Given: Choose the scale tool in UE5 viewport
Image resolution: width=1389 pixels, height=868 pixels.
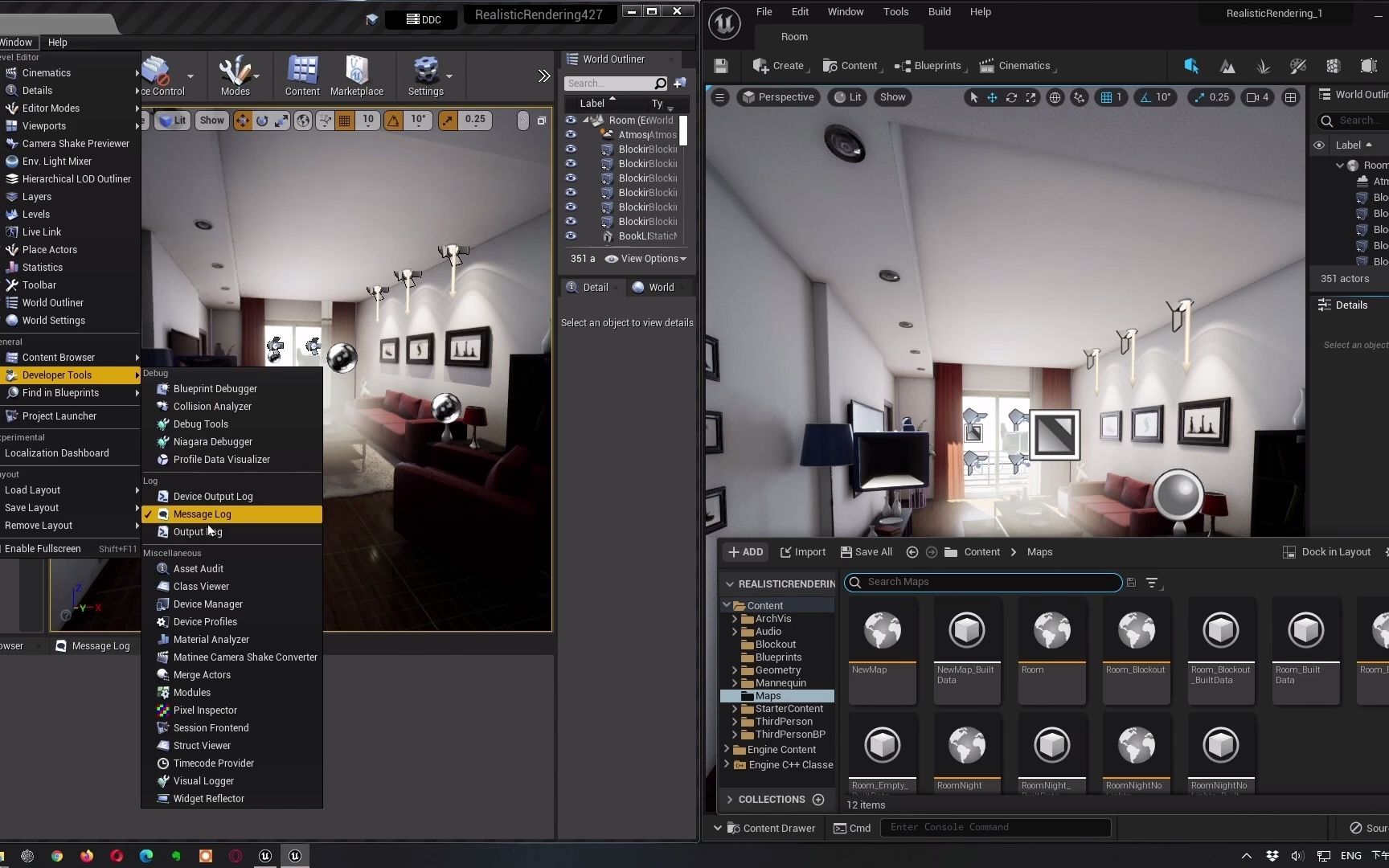Looking at the screenshot, I should 1031,97.
